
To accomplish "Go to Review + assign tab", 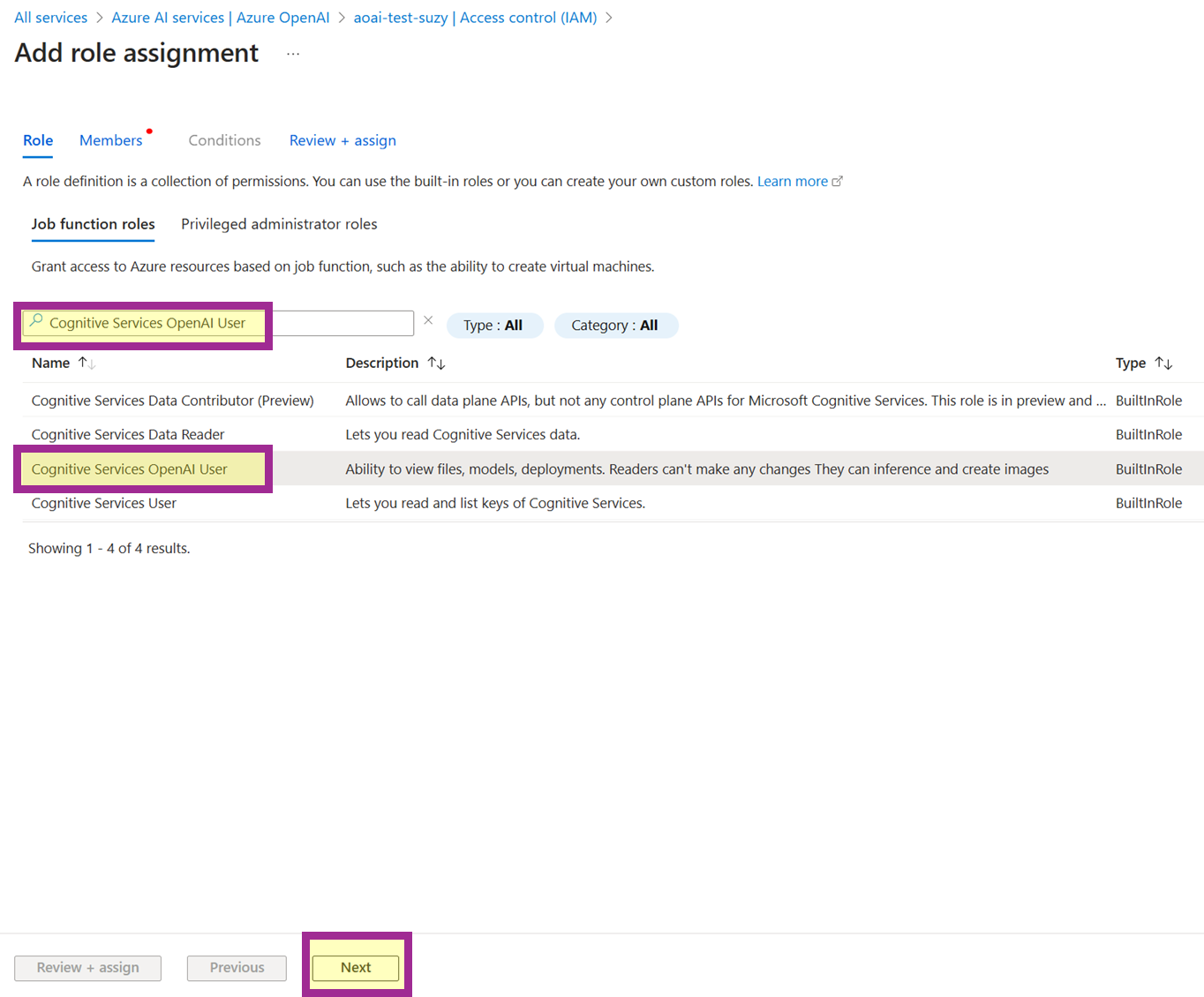I will click(342, 140).
